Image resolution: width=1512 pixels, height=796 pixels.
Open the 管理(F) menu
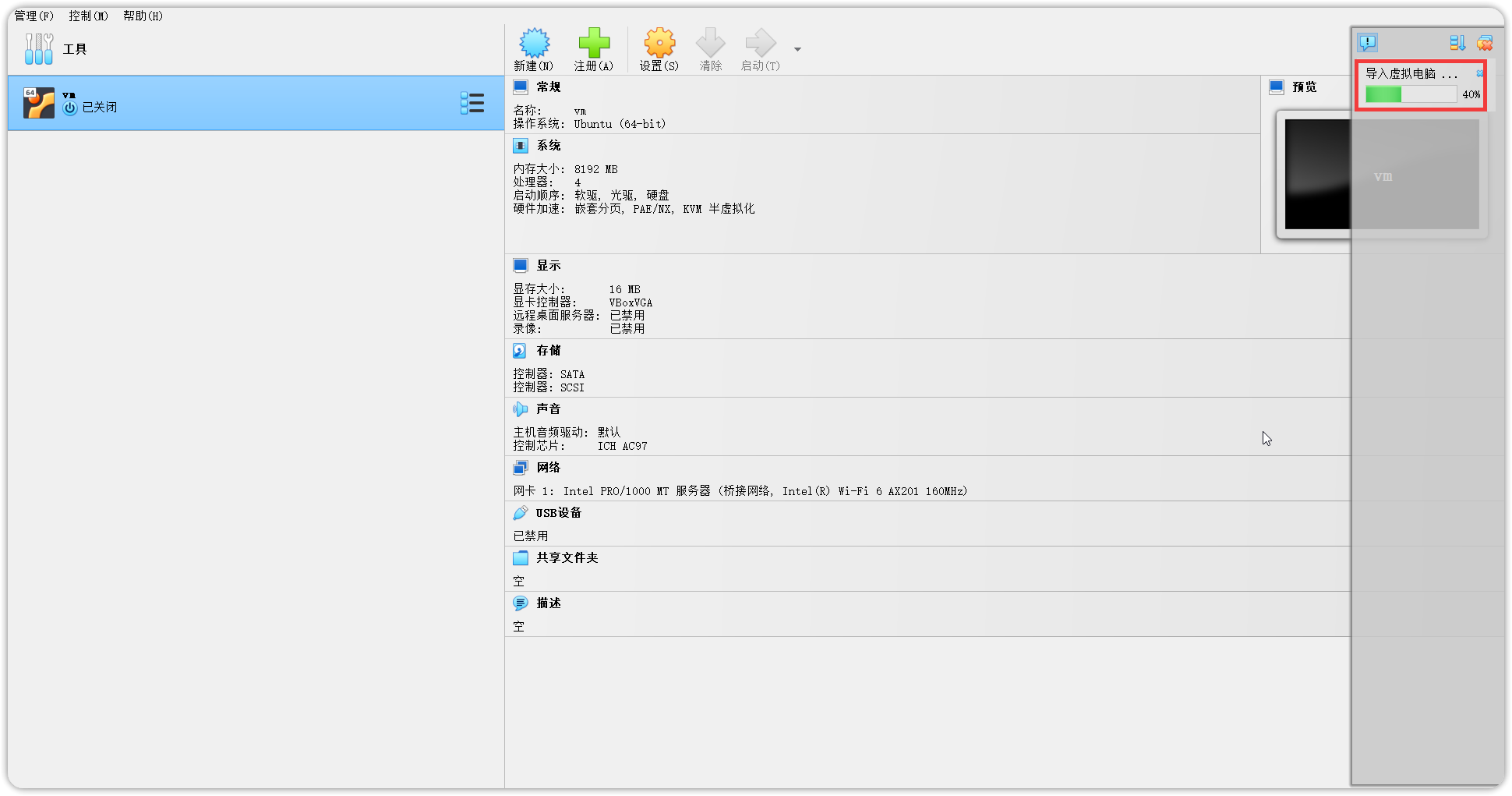tap(34, 16)
